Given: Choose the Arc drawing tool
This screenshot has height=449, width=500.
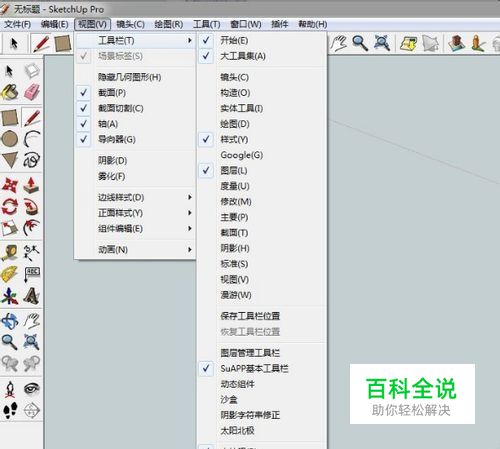Looking at the screenshot, I should [x=32, y=139].
